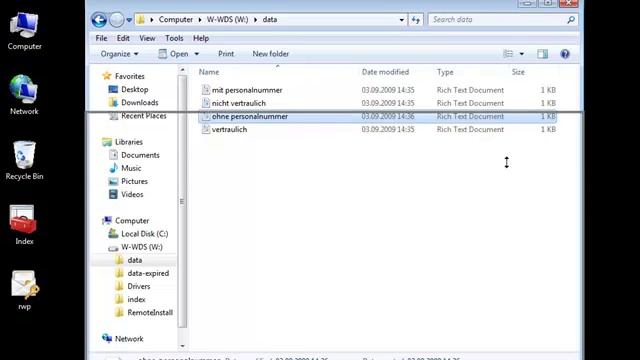640x360 pixels.
Task: Open the index folder in tree
Action: tap(136, 300)
